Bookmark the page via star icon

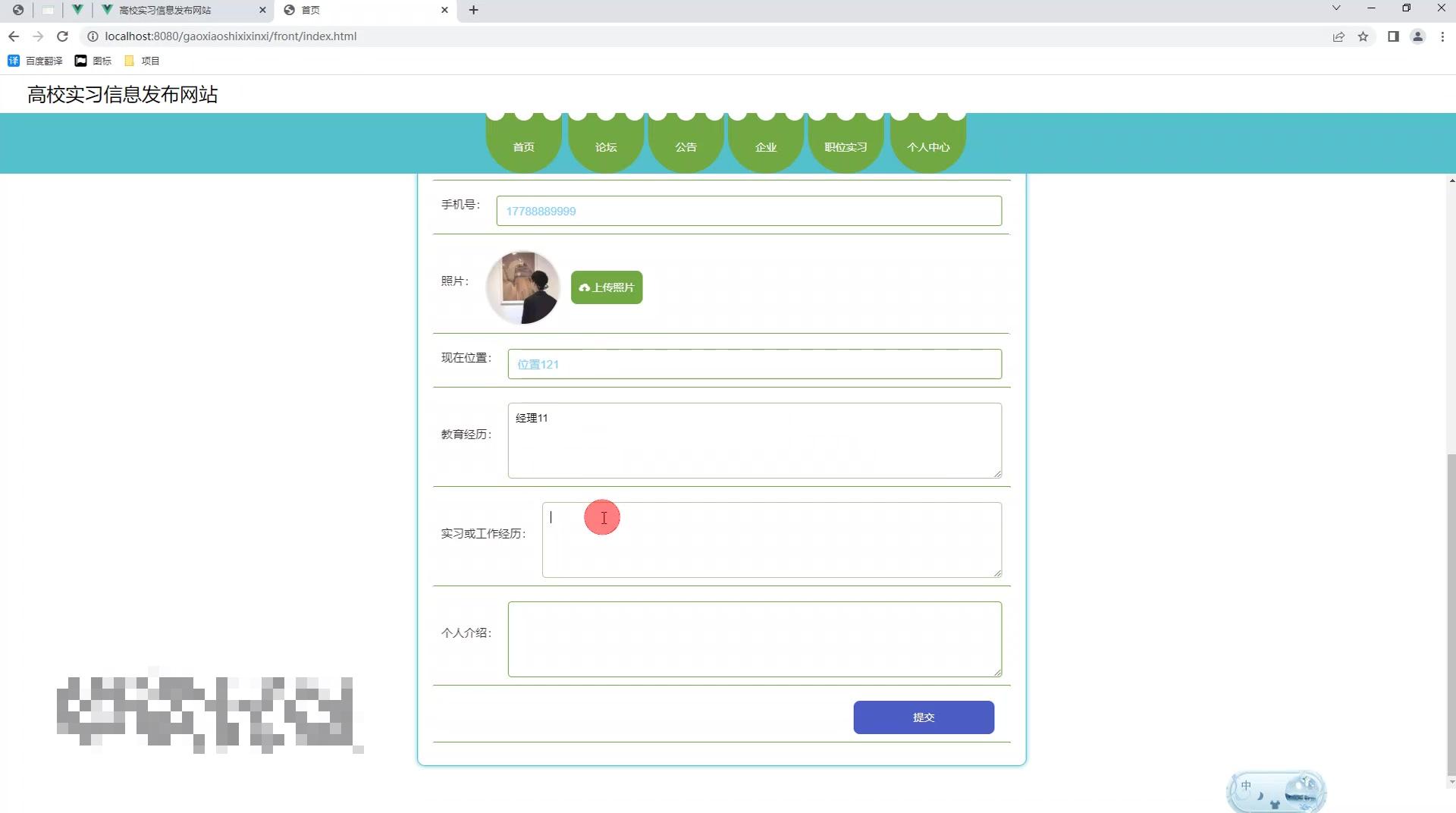point(1363,36)
